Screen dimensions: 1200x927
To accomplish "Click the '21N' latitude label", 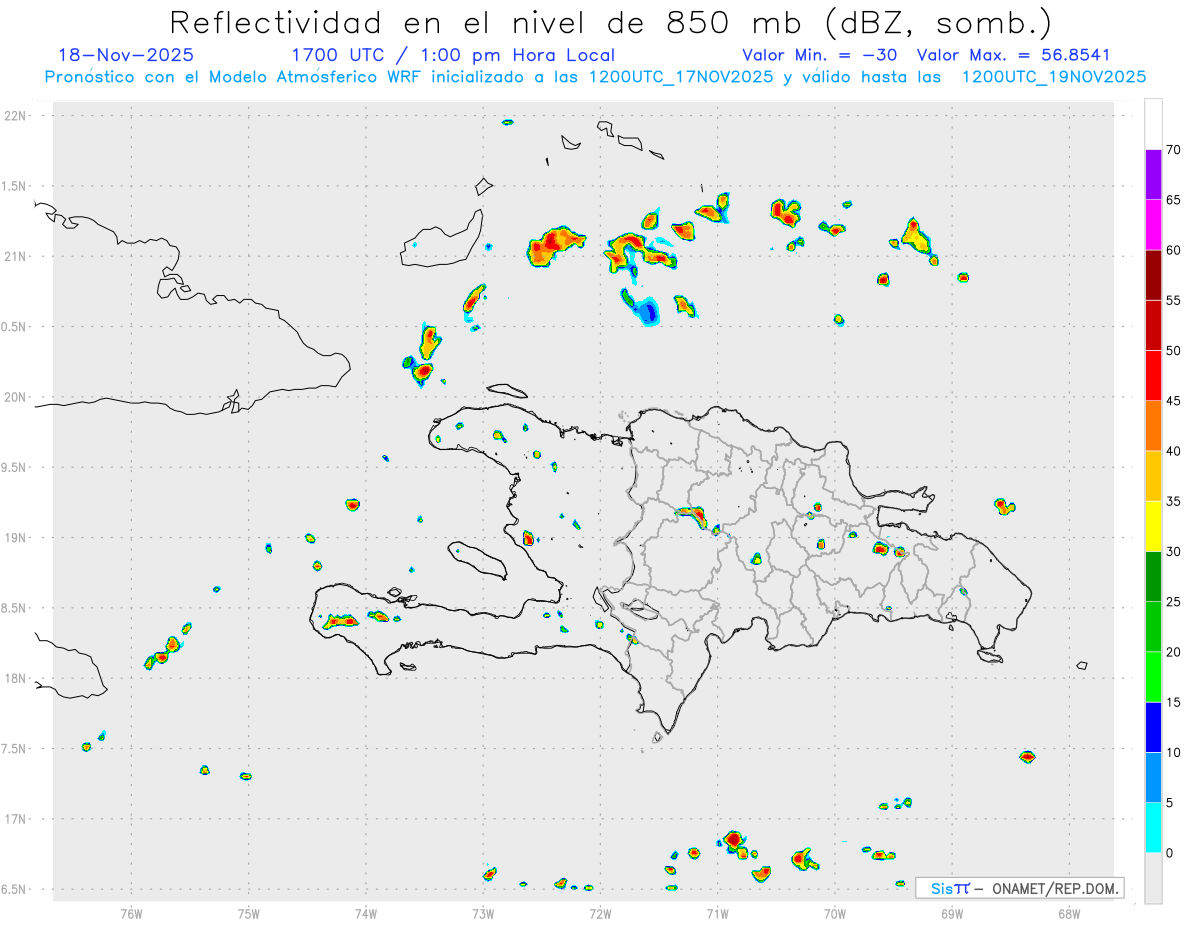I will (x=15, y=257).
